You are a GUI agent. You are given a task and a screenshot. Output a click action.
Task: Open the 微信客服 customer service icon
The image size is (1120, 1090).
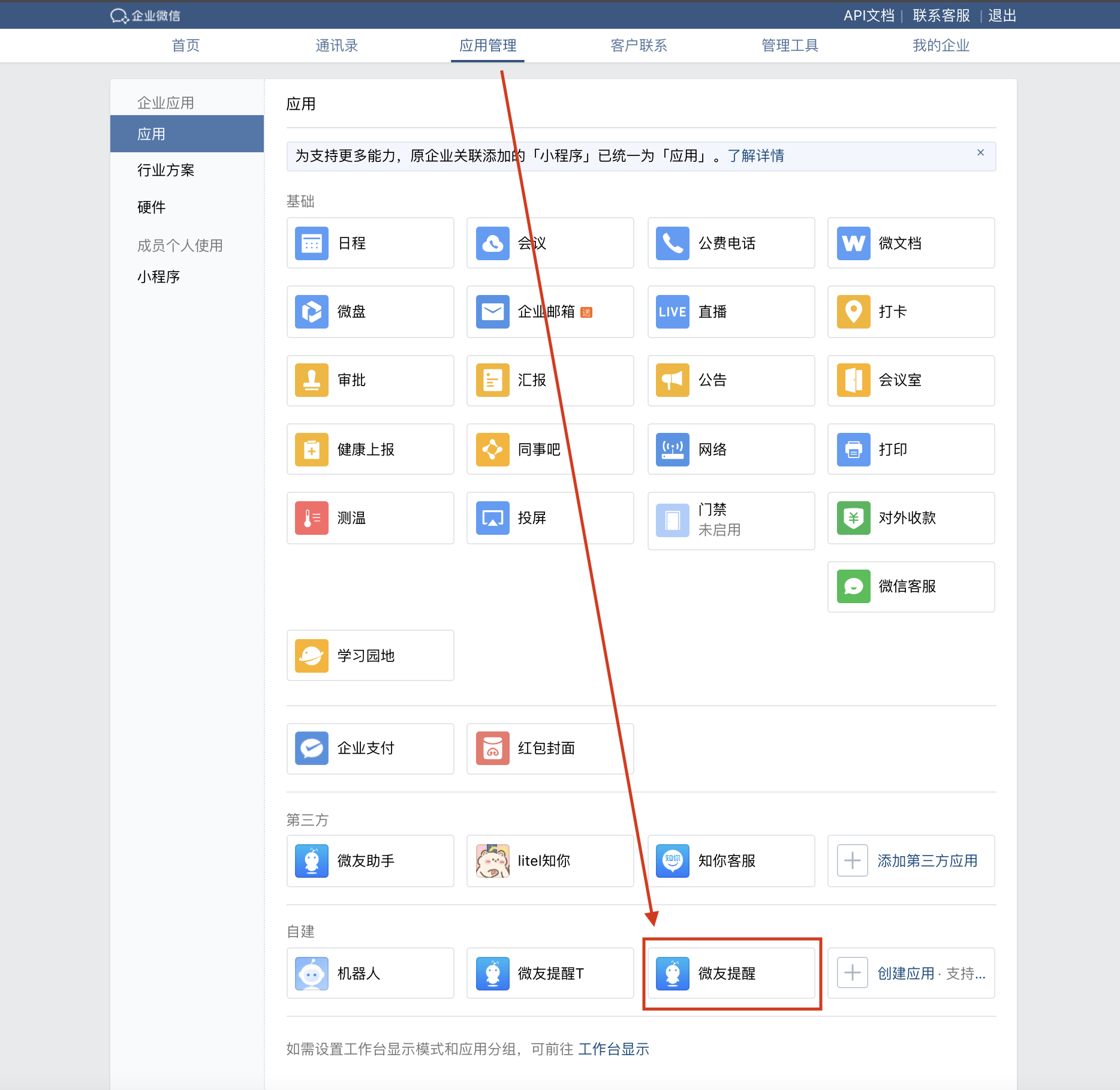(x=854, y=586)
